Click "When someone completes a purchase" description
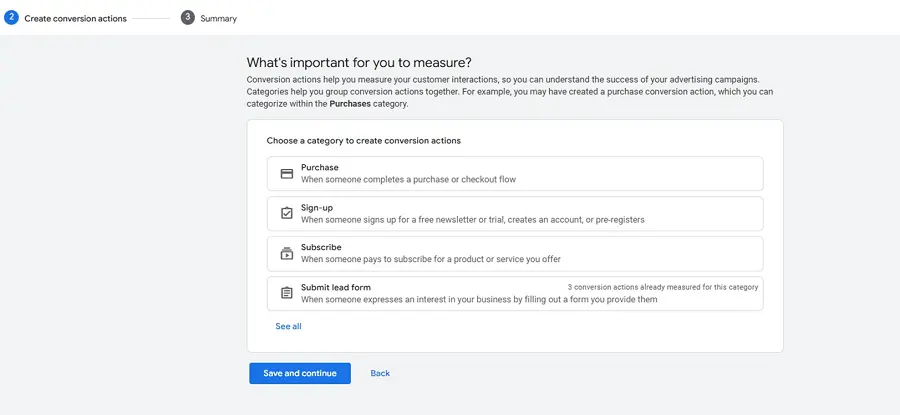The image size is (900, 415). coord(408,179)
